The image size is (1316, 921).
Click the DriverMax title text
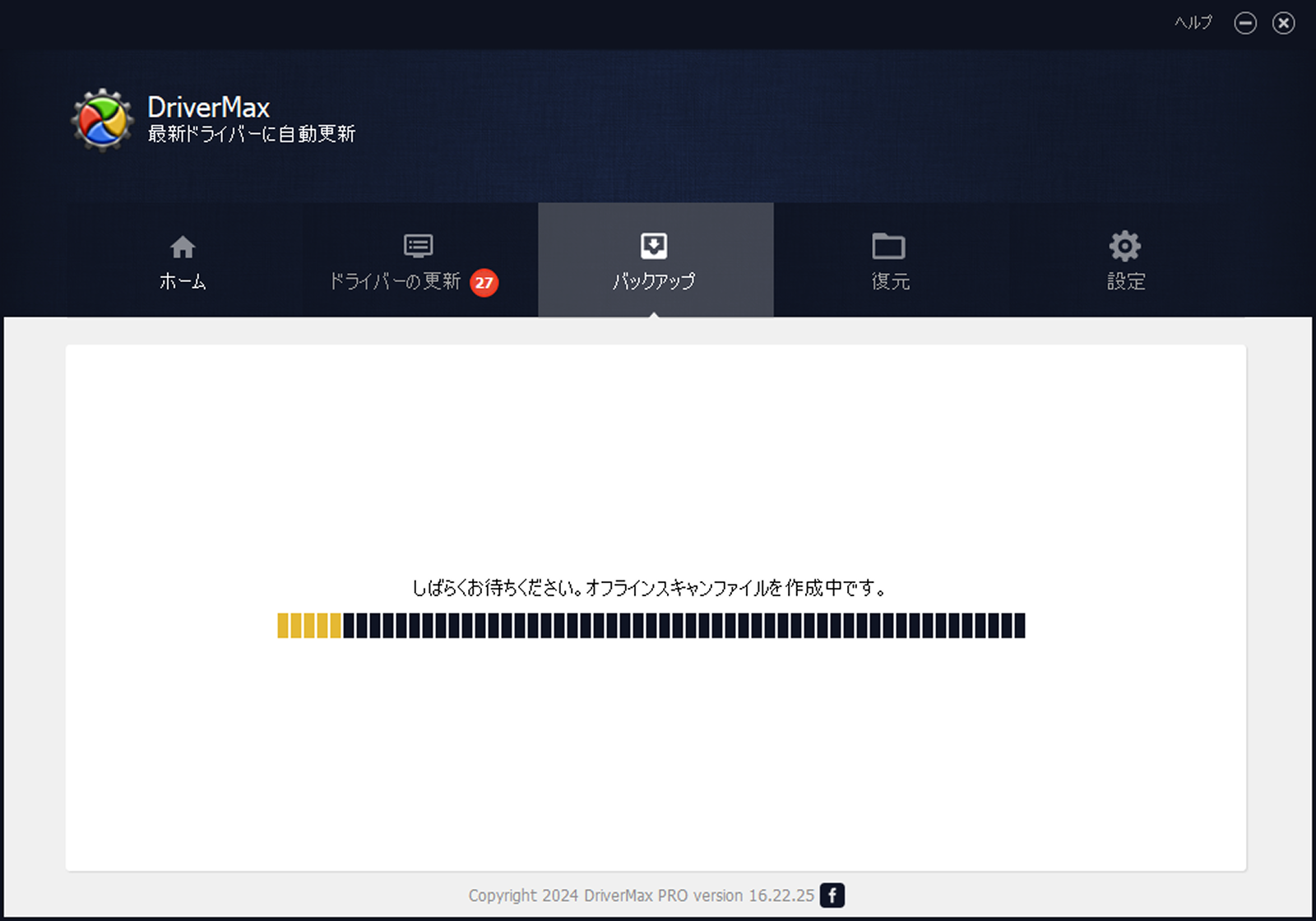[x=208, y=107]
